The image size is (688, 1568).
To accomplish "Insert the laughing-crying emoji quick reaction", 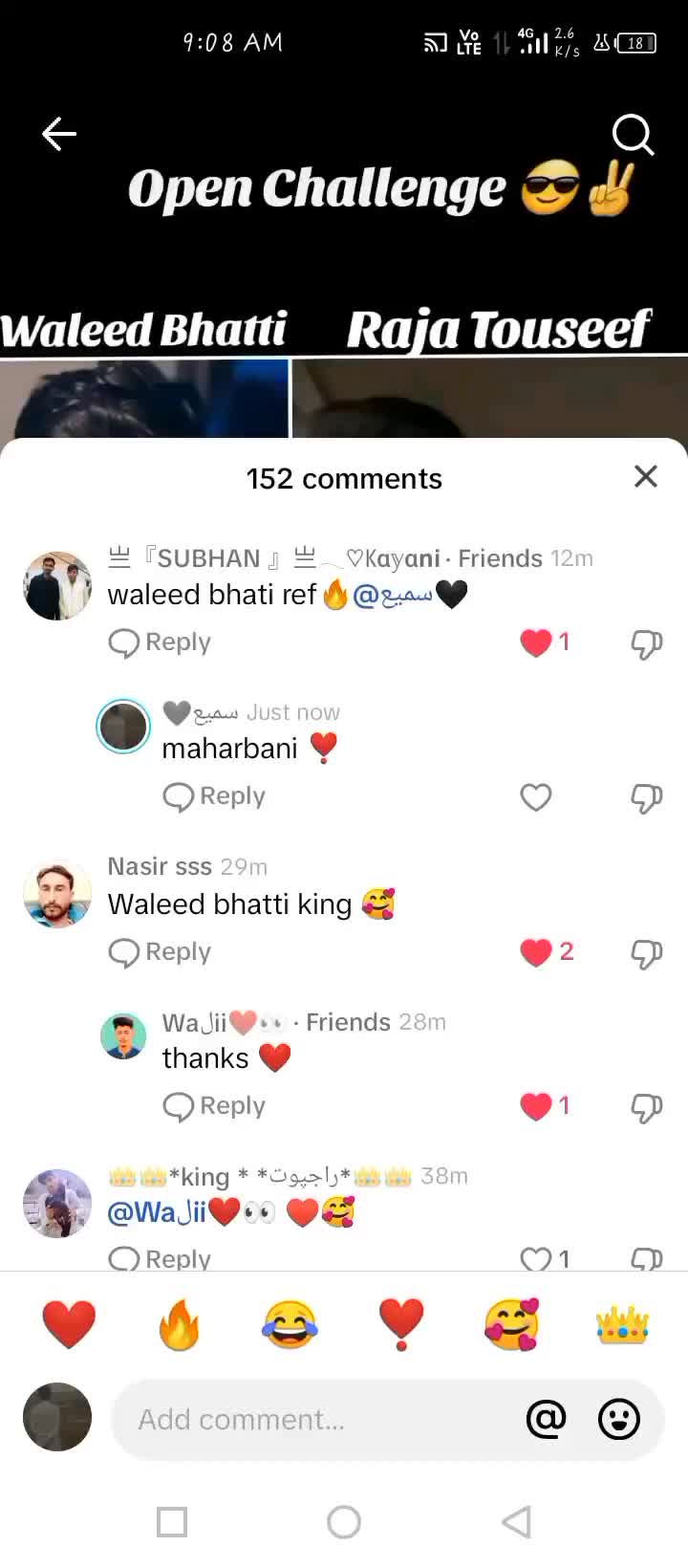I will tap(290, 1325).
